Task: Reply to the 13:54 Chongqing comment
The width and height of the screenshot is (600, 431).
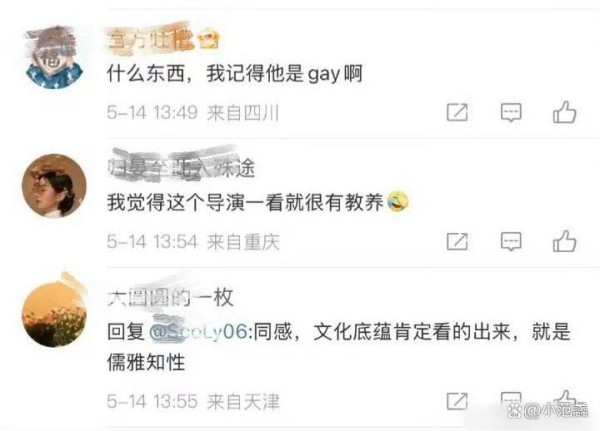Action: click(x=511, y=242)
